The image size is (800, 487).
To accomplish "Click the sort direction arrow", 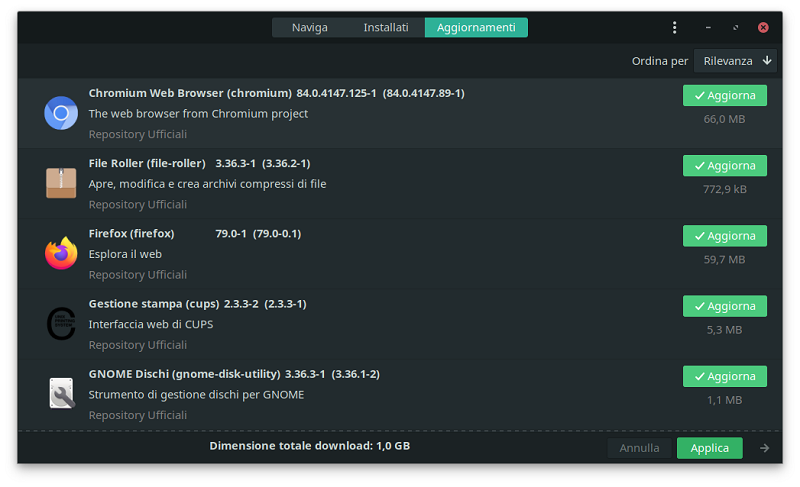I will (767, 61).
